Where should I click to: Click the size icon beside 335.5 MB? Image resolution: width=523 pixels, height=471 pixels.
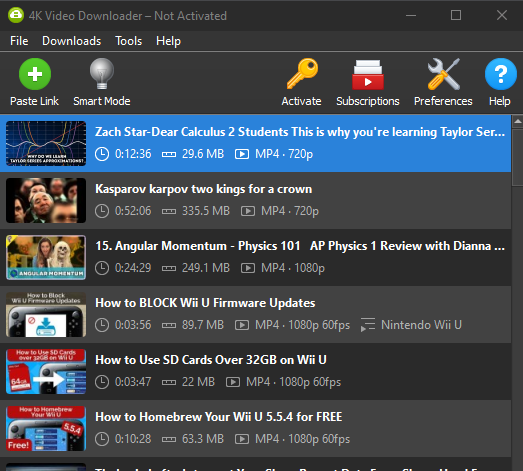pos(169,211)
